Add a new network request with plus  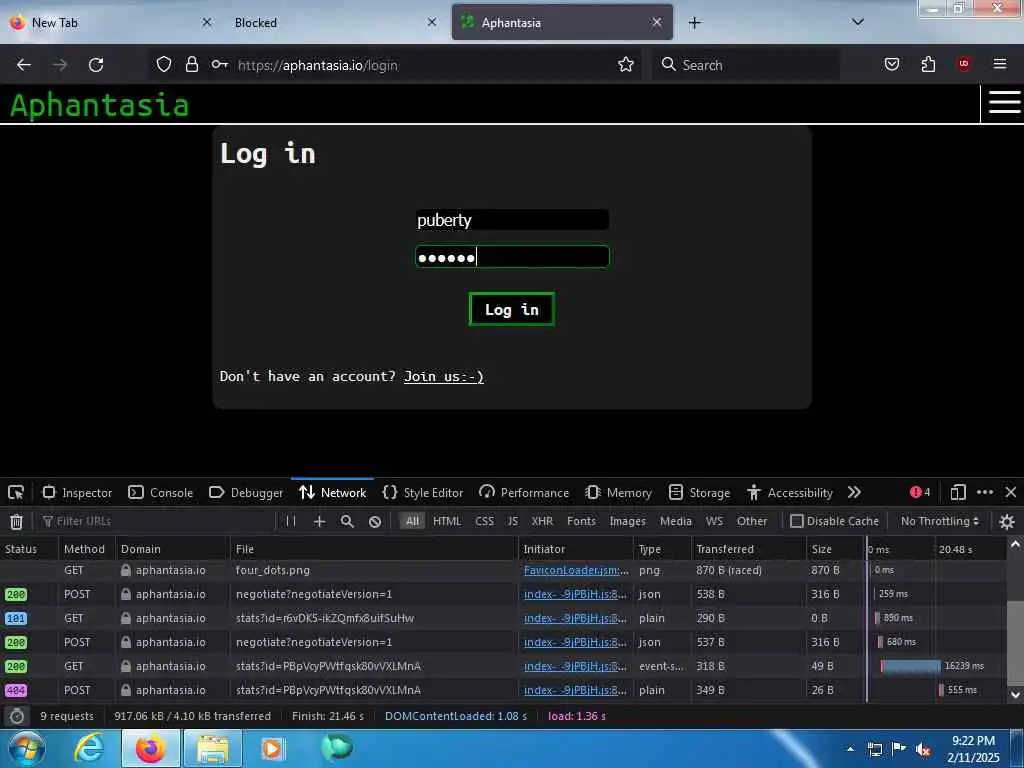tap(319, 521)
